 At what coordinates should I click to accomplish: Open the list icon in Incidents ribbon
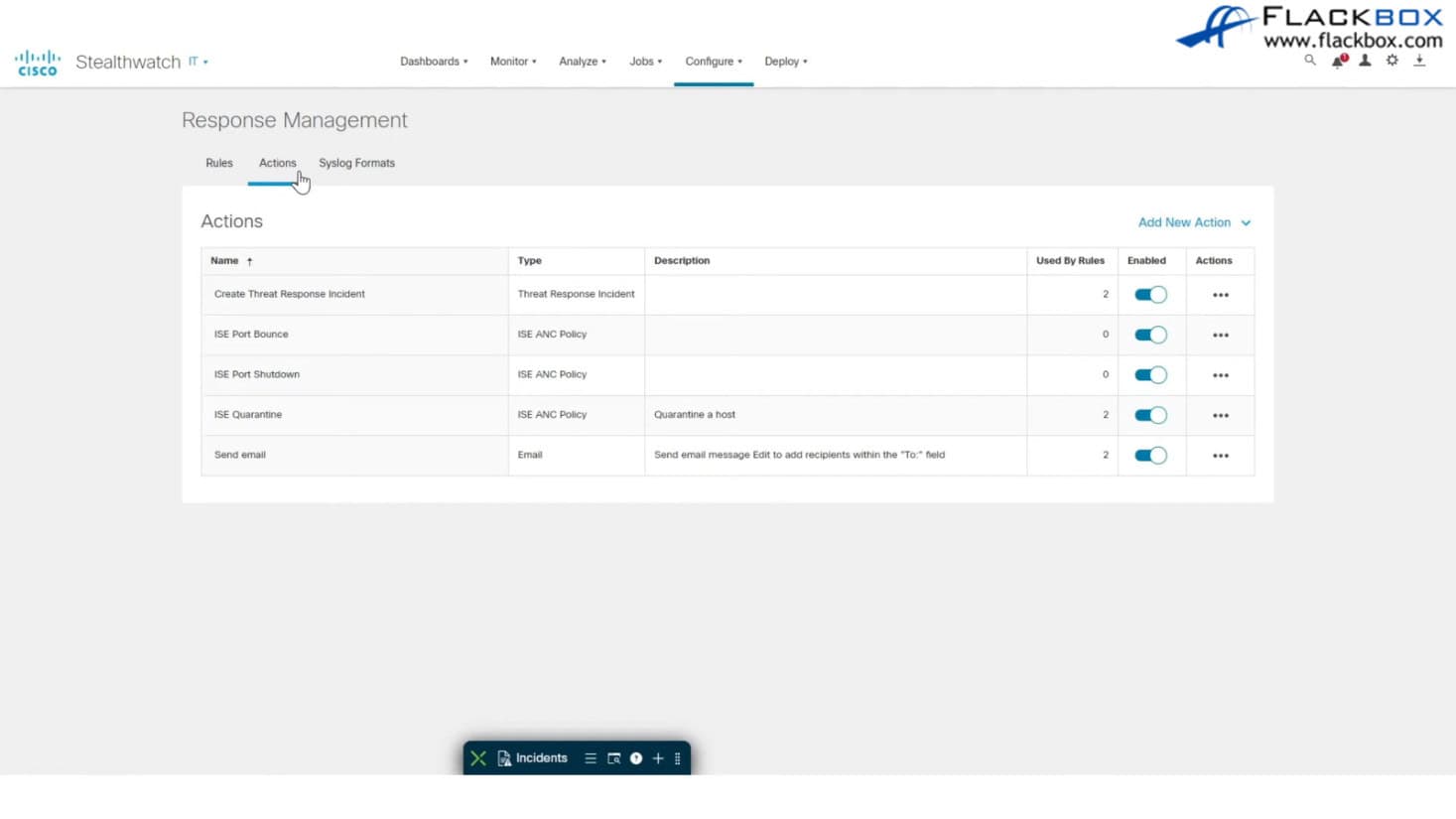point(591,758)
